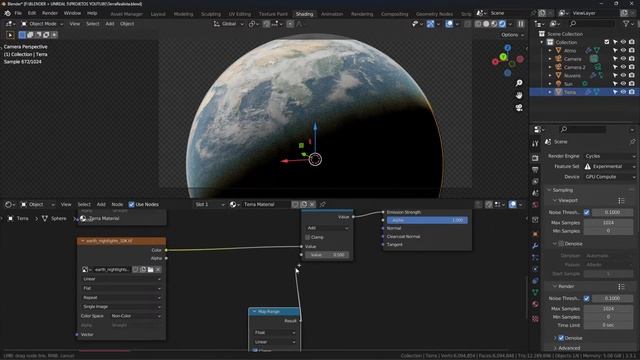
Task: Toggle Clamp checkbox in Math node
Action: click(x=307, y=237)
